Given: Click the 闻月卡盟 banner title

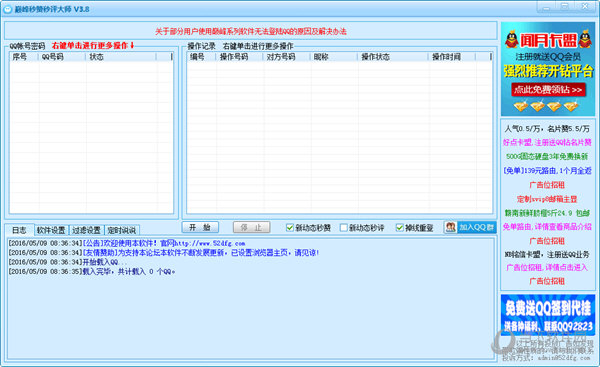Looking at the screenshot, I should coord(548,40).
